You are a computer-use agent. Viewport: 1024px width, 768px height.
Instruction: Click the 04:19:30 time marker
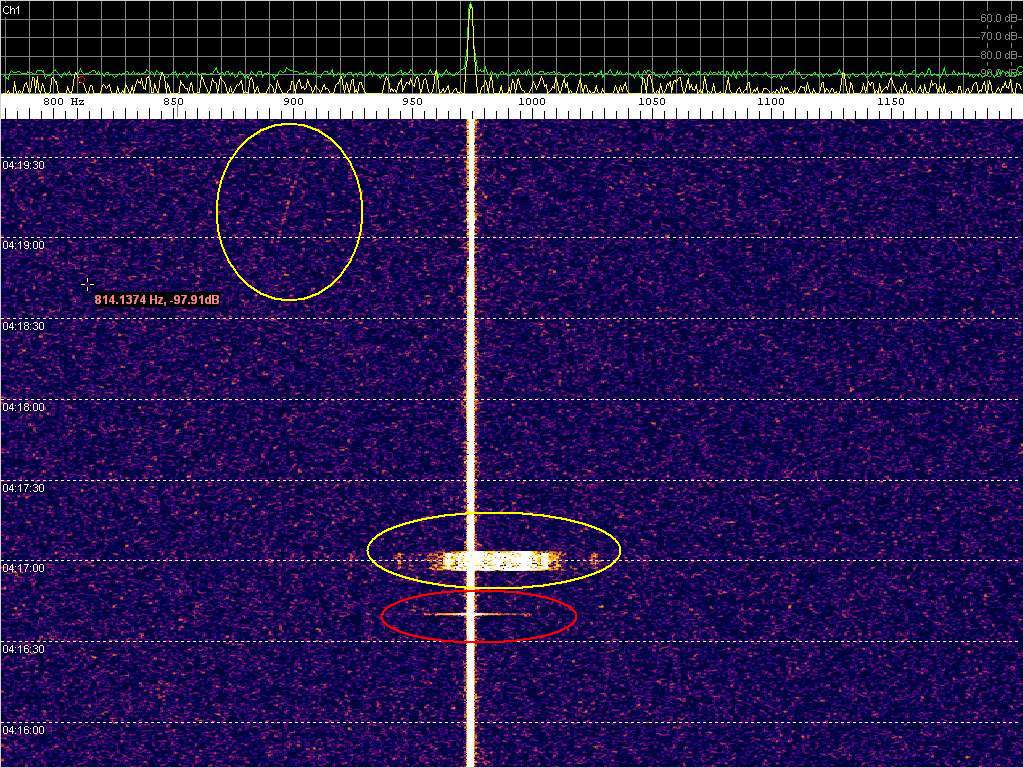tap(23, 165)
